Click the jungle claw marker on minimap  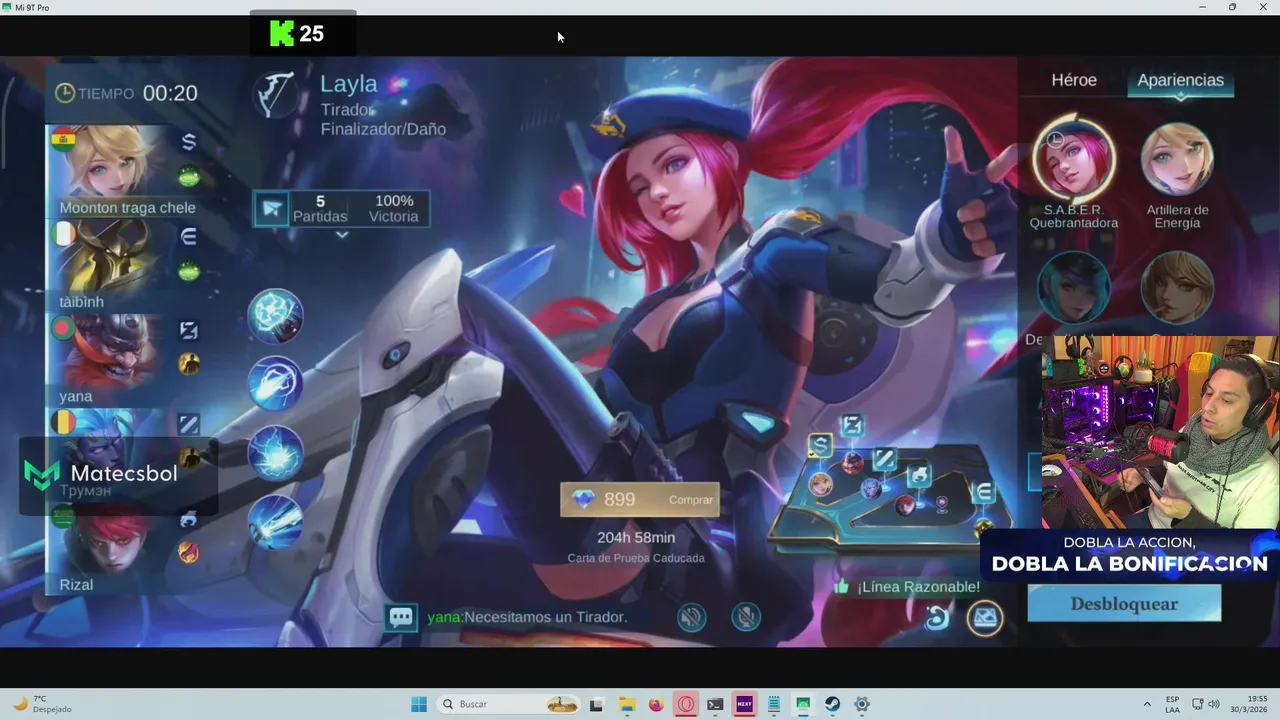pyautogui.click(x=919, y=475)
